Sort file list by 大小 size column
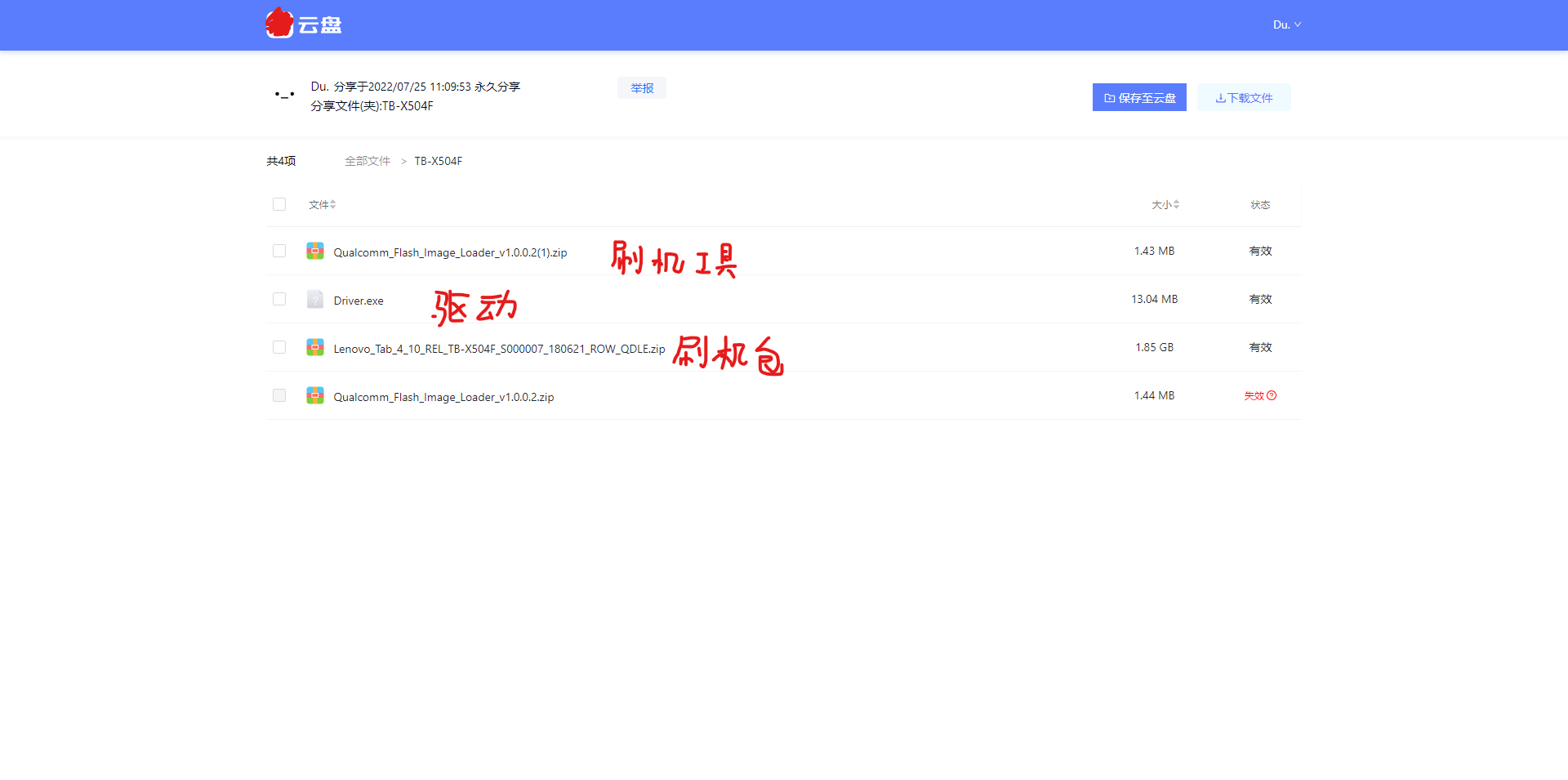Image resolution: width=1568 pixels, height=780 pixels. 1165,204
